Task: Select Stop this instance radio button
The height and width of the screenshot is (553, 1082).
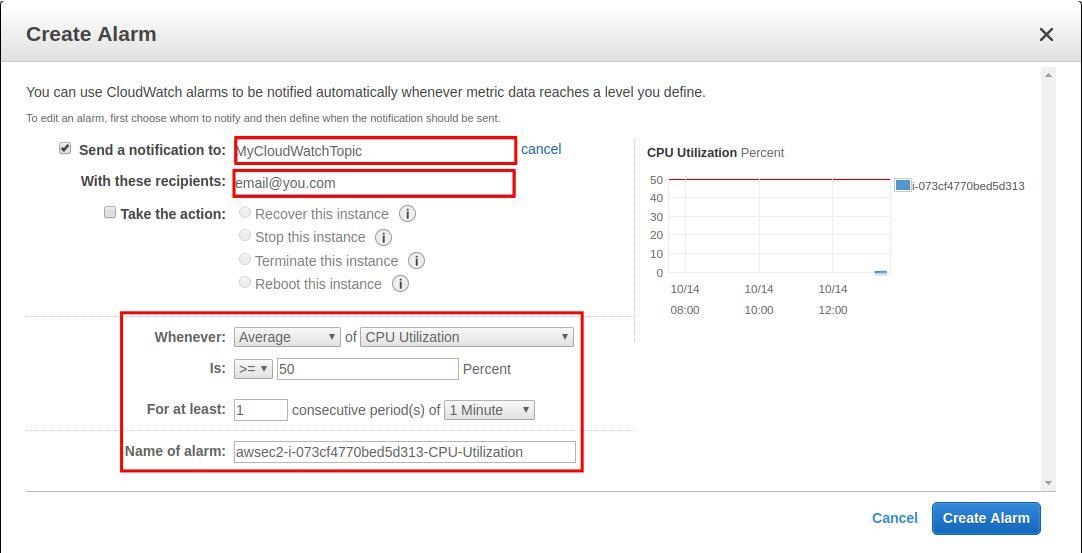Action: pyautogui.click(x=244, y=235)
